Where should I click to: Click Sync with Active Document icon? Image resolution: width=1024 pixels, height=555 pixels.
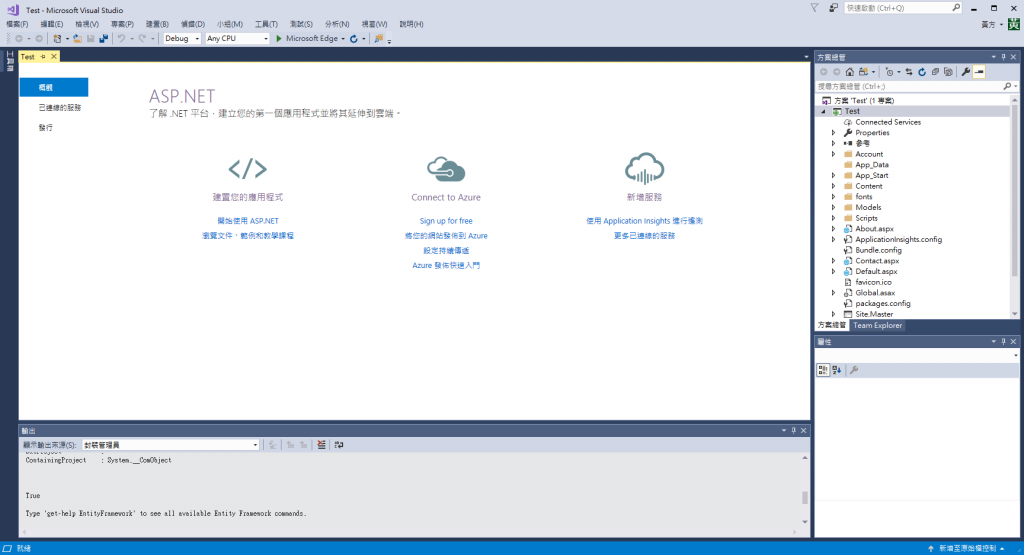pos(908,72)
